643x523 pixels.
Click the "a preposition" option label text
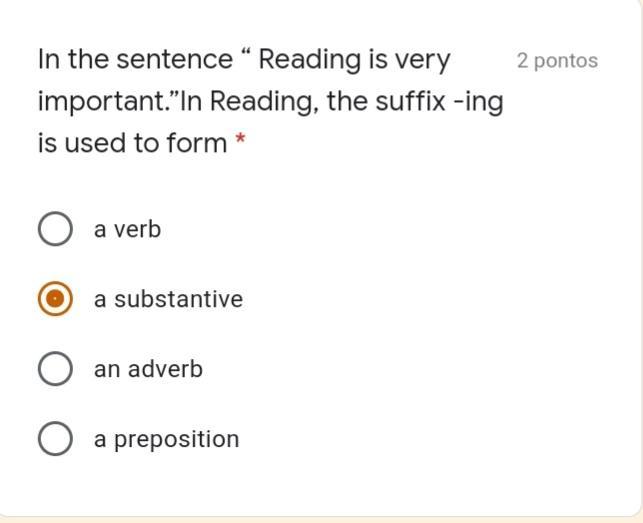pyautogui.click(x=166, y=440)
